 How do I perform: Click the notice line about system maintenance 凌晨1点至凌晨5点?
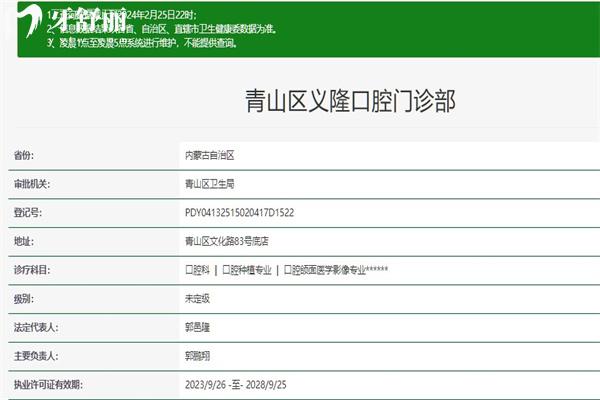click(142, 43)
